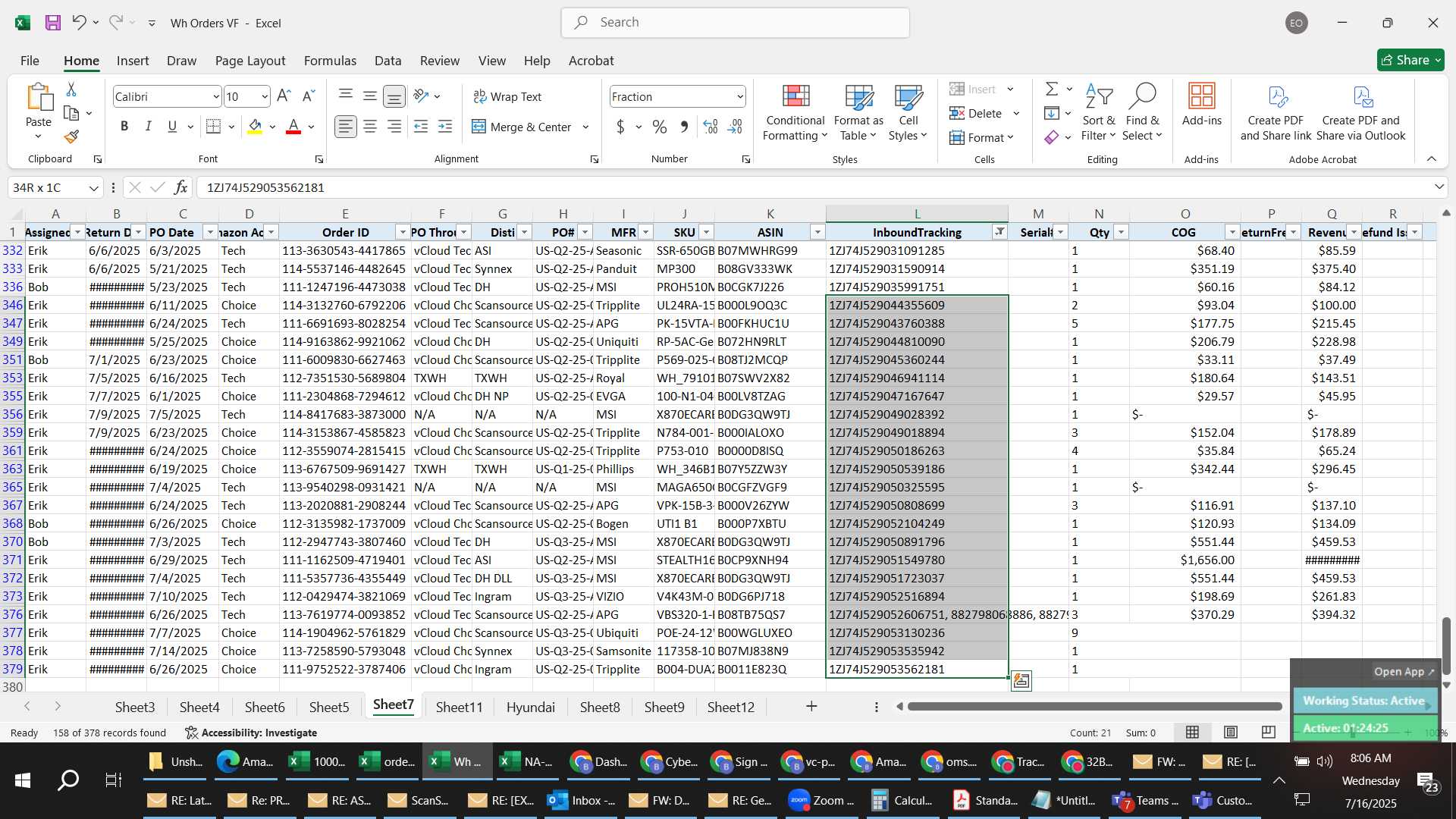Add a new sheet with plus button
This screenshot has height=819, width=1456.
coord(811,706)
